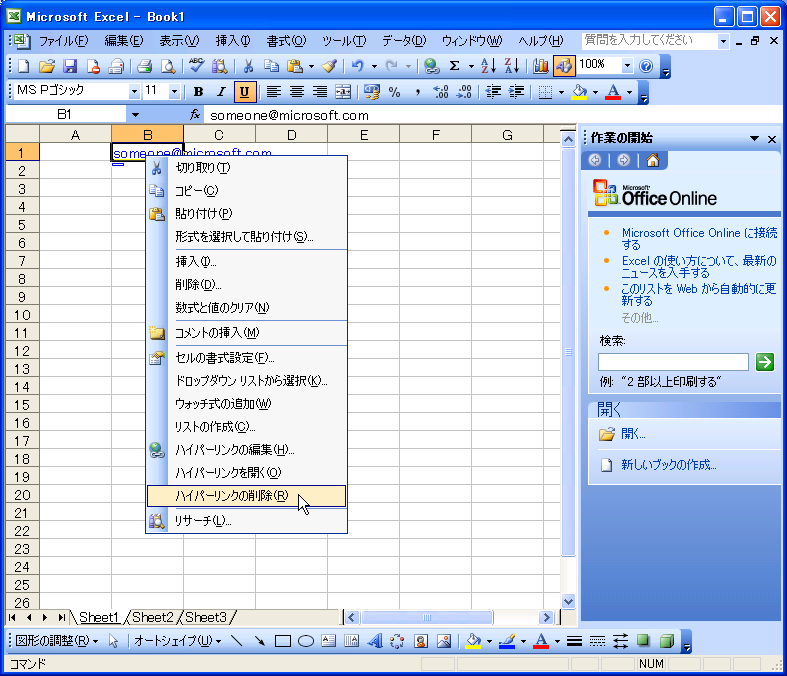This screenshot has width=787, height=676.
Task: Sort ascending with A-Z icon
Action: click(x=488, y=66)
